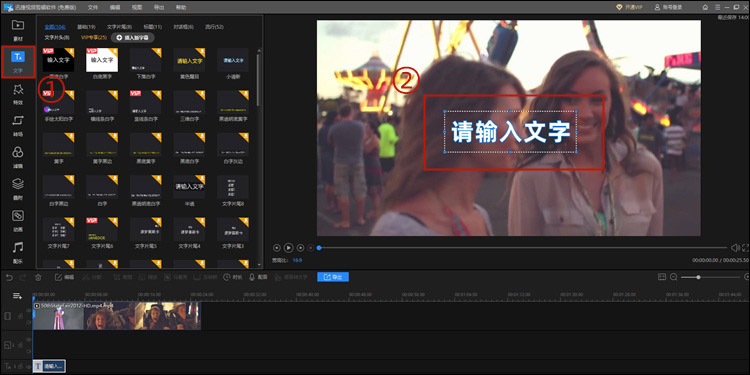Click the zoom-out magnifier icon for timeline
750x375 pixels.
pos(673,277)
